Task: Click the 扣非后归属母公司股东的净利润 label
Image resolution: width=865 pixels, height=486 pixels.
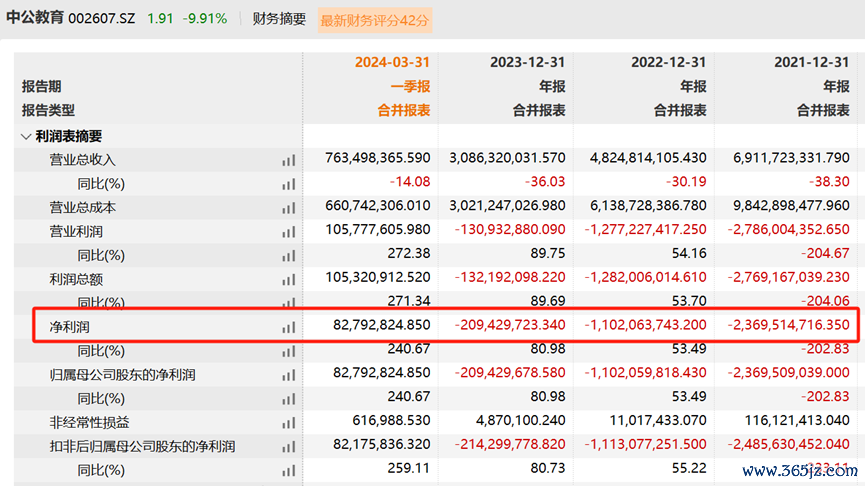Action: point(142,446)
